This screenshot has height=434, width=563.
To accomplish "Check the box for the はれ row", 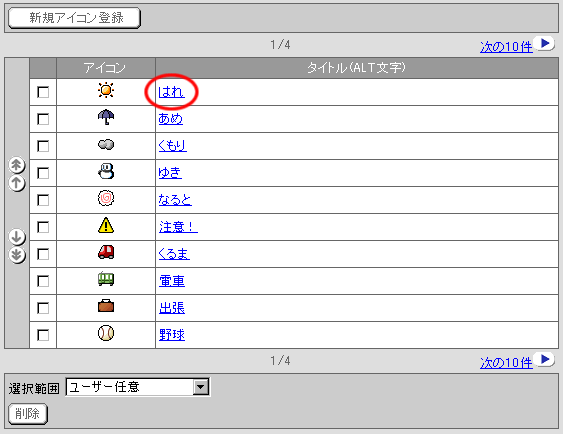I will pos(43,92).
